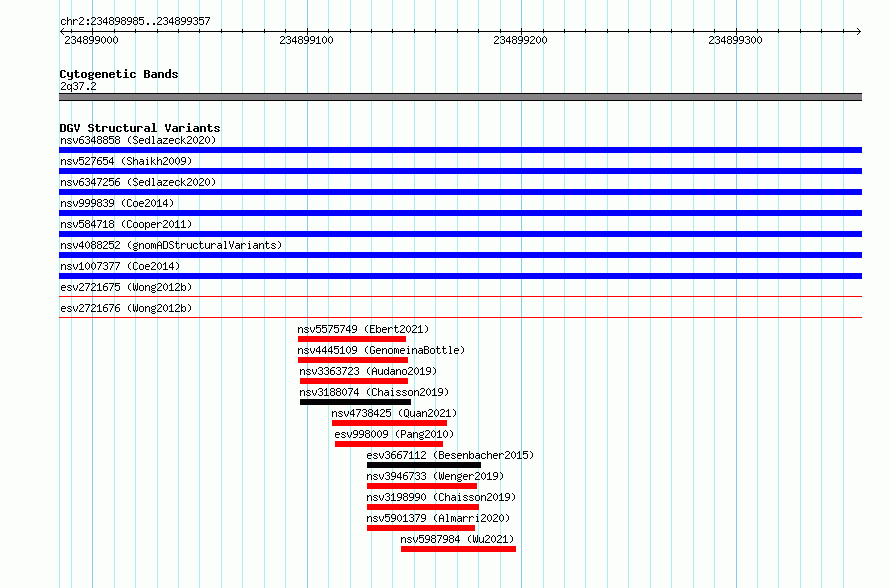This screenshot has width=890, height=588.
Task: Click the nsv3188074 (Chaisson2019) label
Action: pyautogui.click(x=374, y=392)
